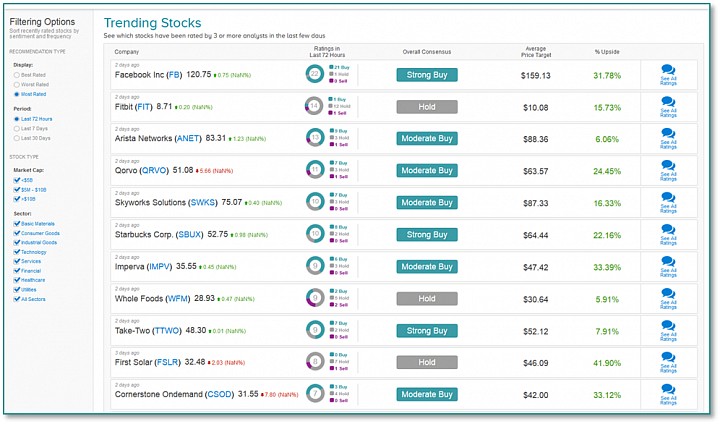Open See All Ratings for Whole Foods
Image resolution: width=720 pixels, height=424 pixels.
[x=668, y=299]
